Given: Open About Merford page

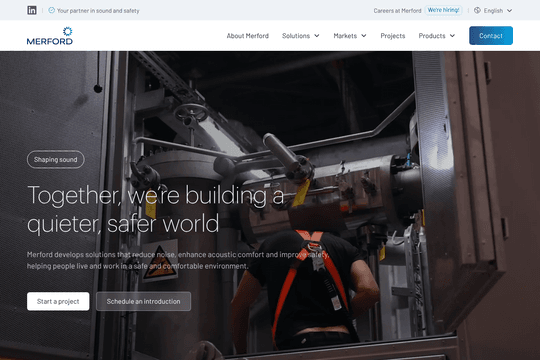Looking at the screenshot, I should pyautogui.click(x=248, y=36).
